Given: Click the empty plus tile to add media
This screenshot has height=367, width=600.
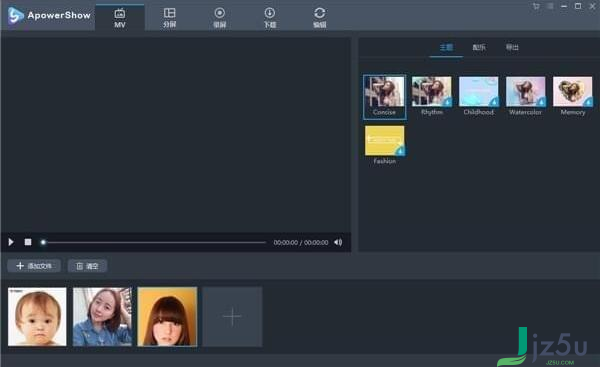Looking at the screenshot, I should [232, 317].
